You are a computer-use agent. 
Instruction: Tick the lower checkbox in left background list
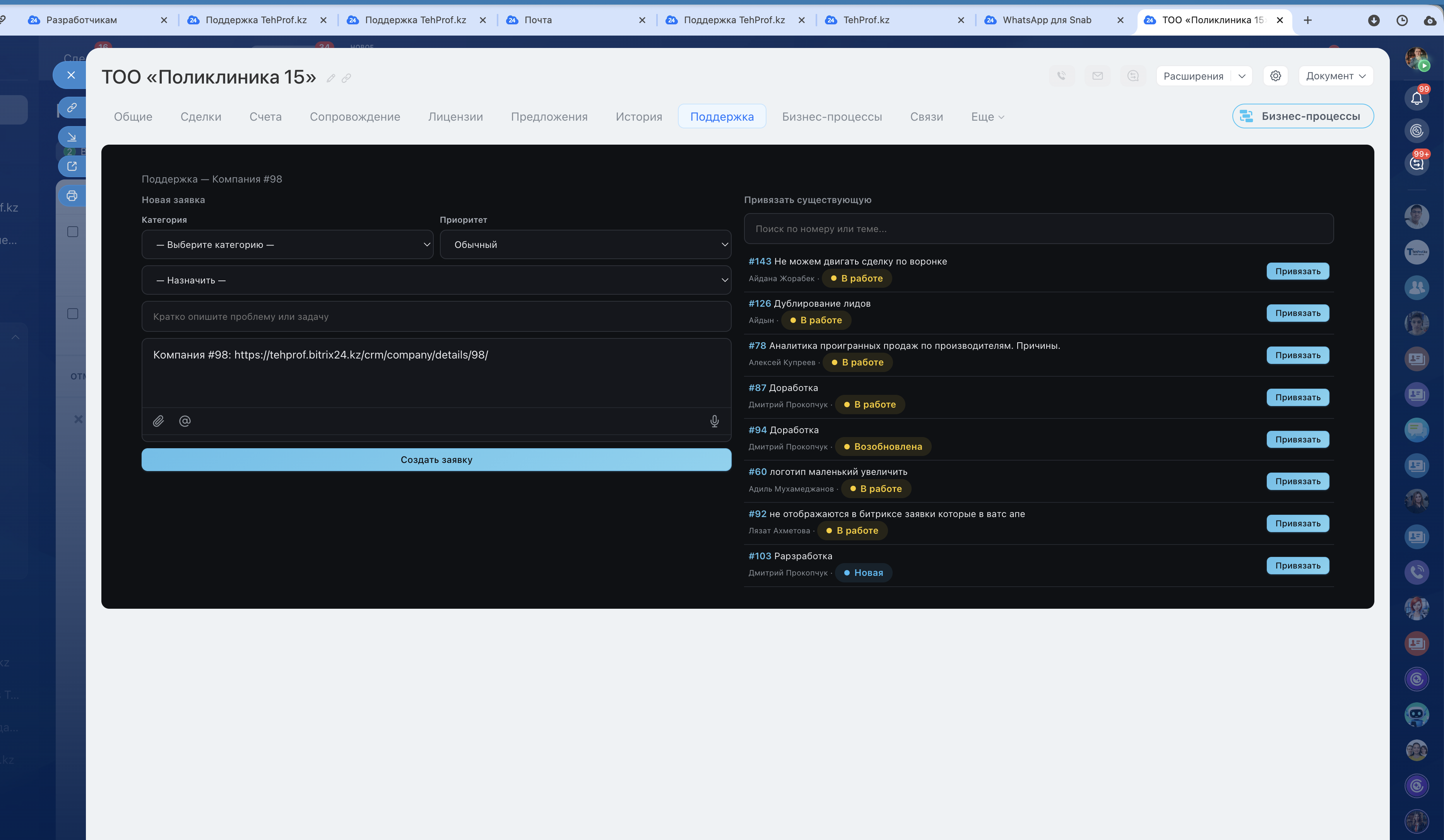pyautogui.click(x=73, y=314)
